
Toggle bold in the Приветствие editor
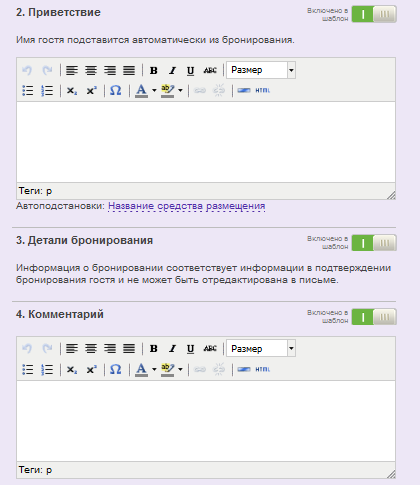pyautogui.click(x=153, y=70)
